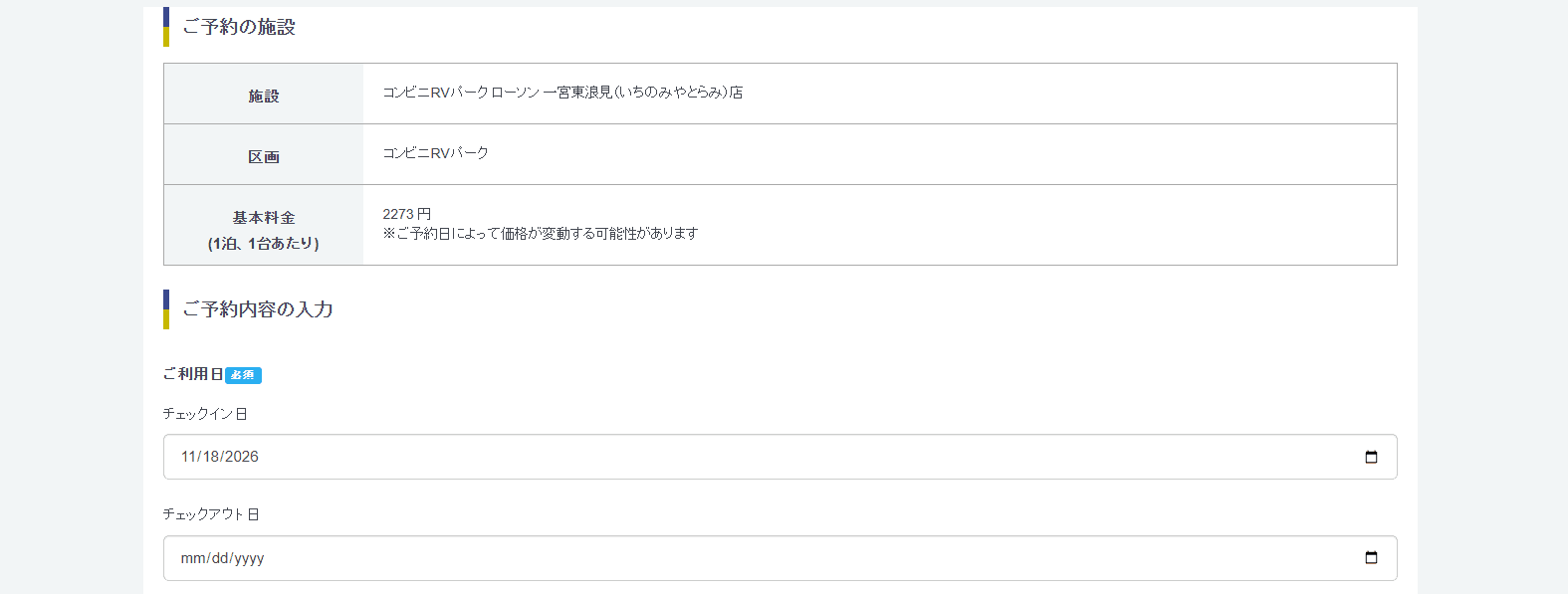Click the facility name ローソン一宮東浪見店 text
Image resolution: width=1568 pixels, height=594 pixels.
562,93
